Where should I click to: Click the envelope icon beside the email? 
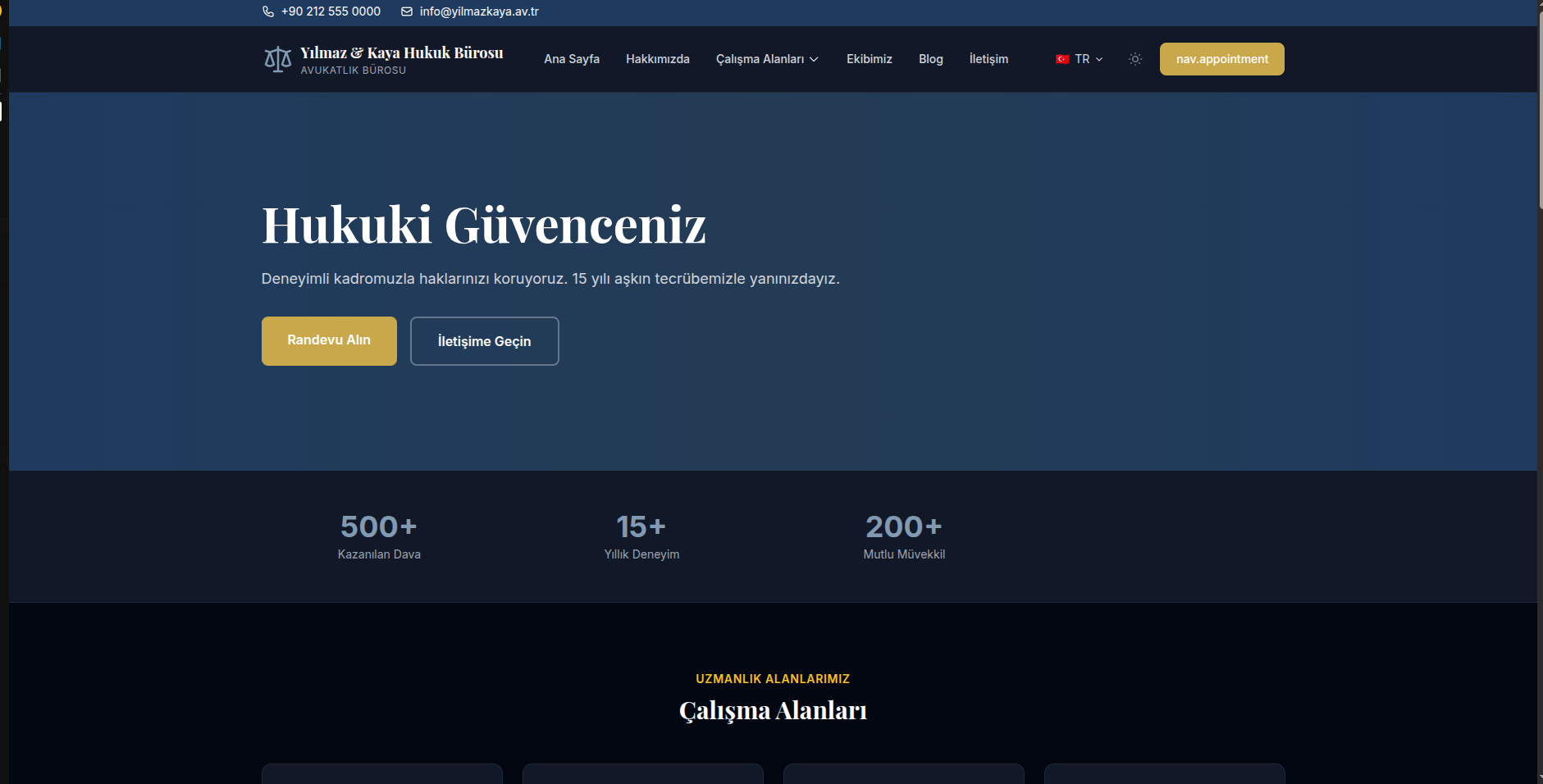pyautogui.click(x=406, y=11)
